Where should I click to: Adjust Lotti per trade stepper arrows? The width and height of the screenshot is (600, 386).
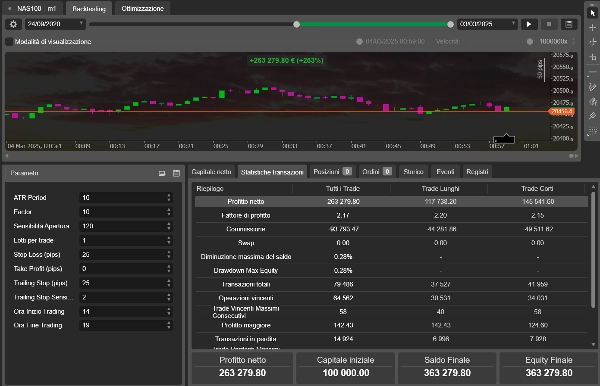(169, 240)
